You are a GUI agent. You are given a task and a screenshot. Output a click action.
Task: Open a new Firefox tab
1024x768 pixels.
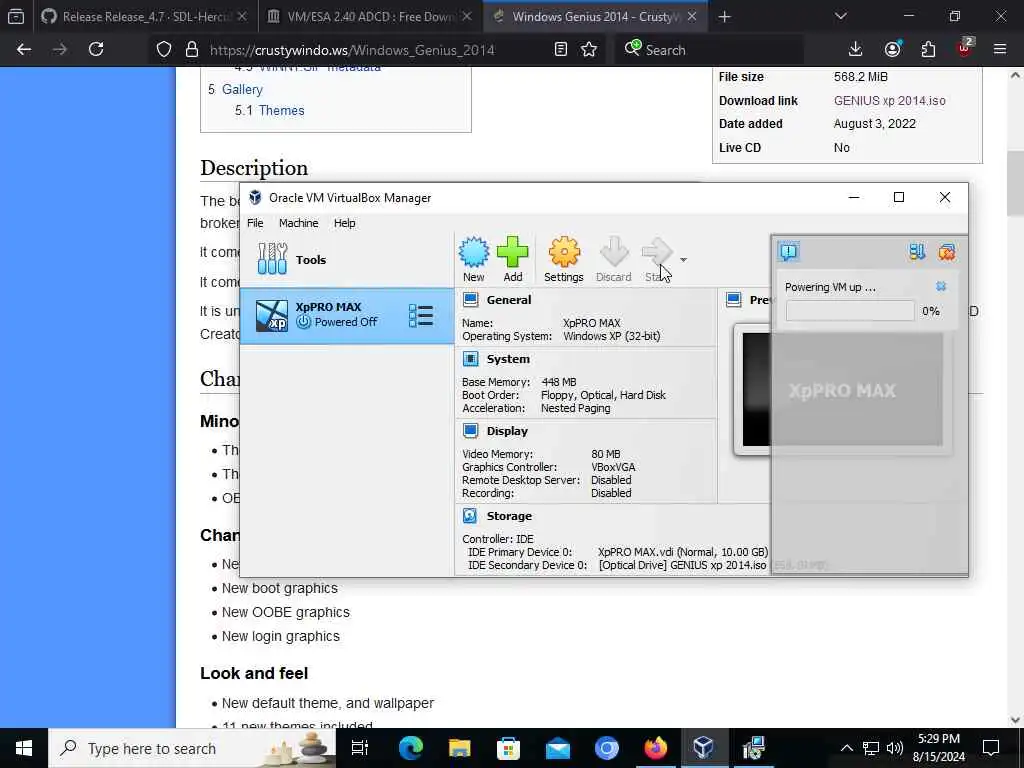[724, 17]
